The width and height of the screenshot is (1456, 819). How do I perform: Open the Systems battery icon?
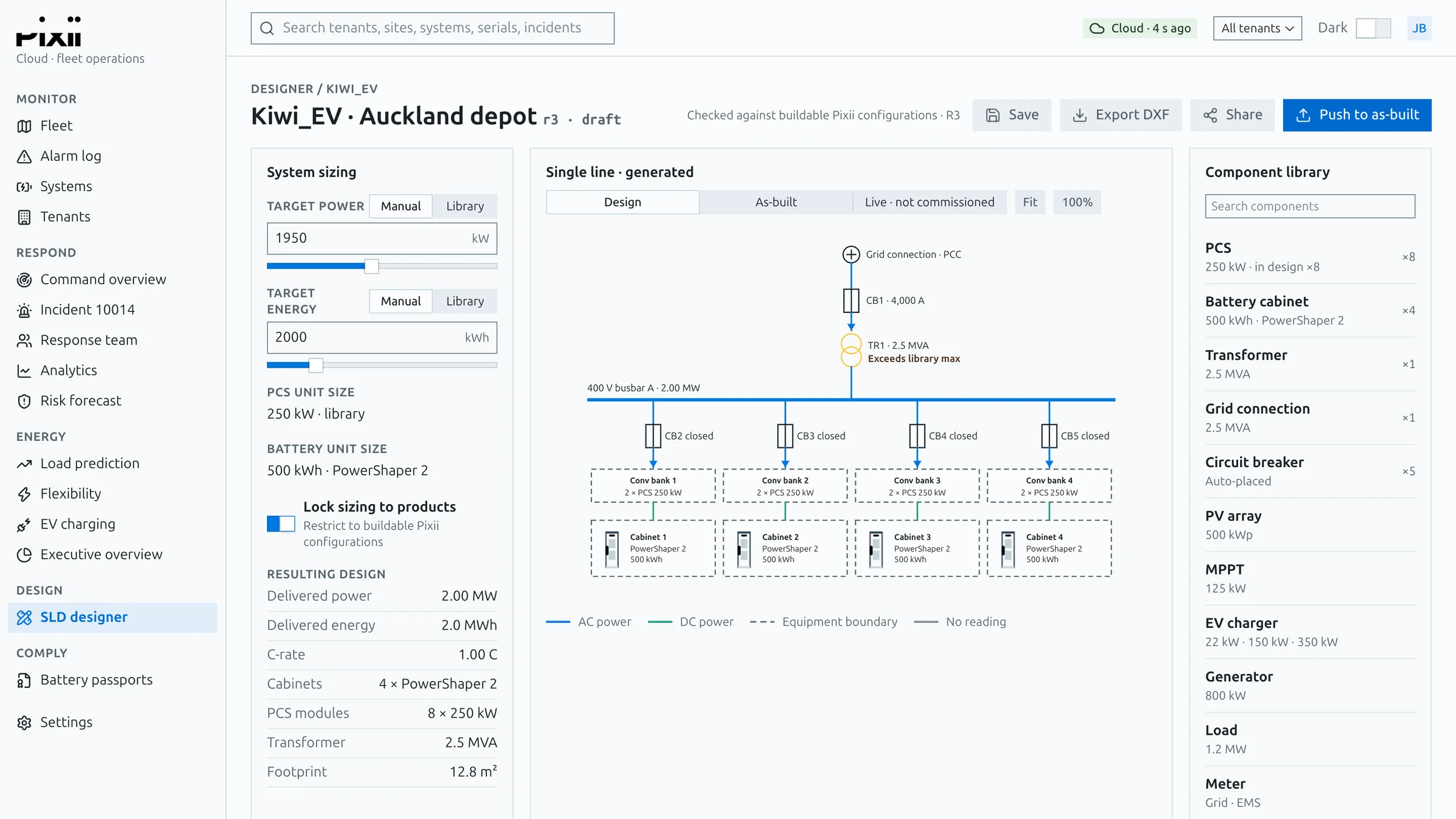coord(24,187)
